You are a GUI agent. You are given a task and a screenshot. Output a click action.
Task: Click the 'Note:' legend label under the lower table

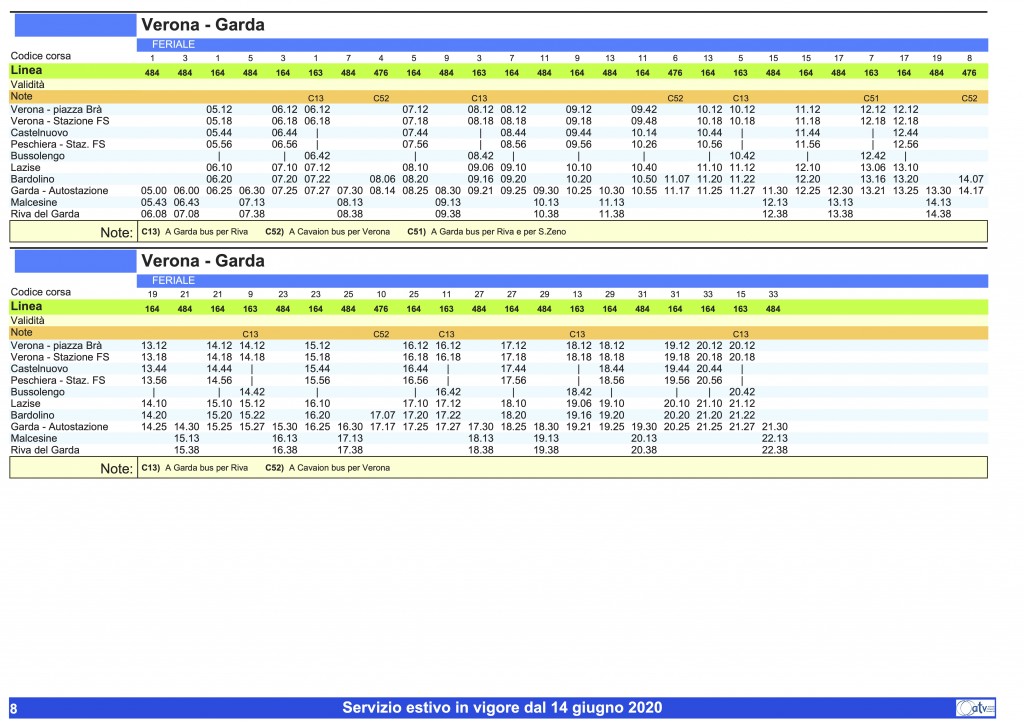(x=117, y=468)
